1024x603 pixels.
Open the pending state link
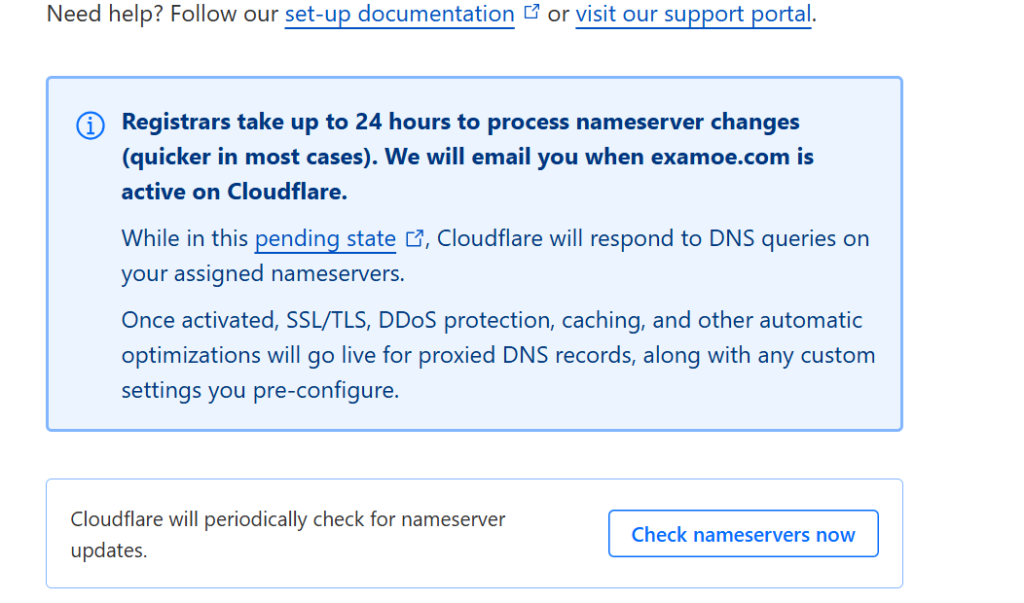[x=325, y=239]
